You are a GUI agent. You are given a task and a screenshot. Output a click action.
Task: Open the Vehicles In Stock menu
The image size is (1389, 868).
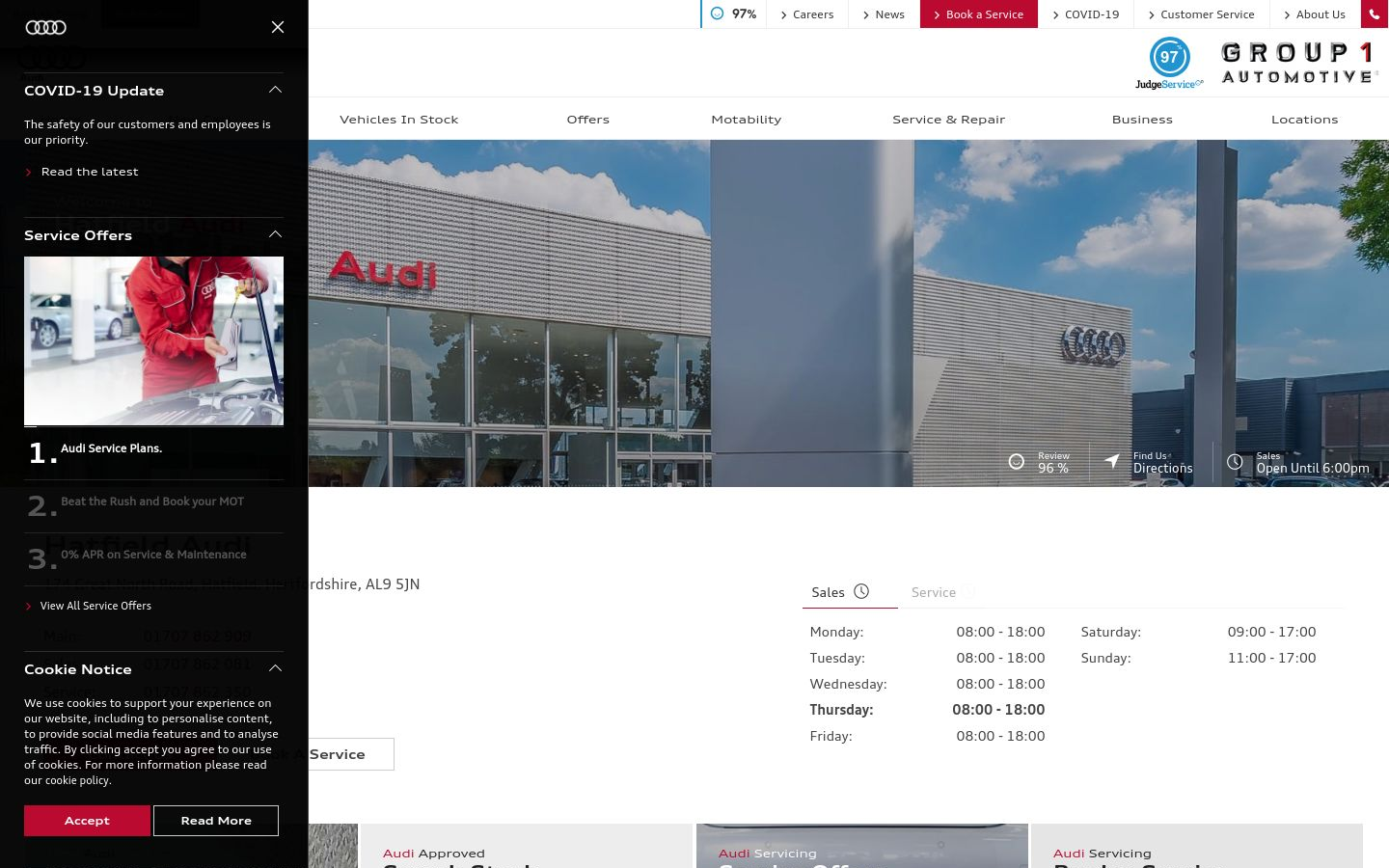pyautogui.click(x=398, y=120)
